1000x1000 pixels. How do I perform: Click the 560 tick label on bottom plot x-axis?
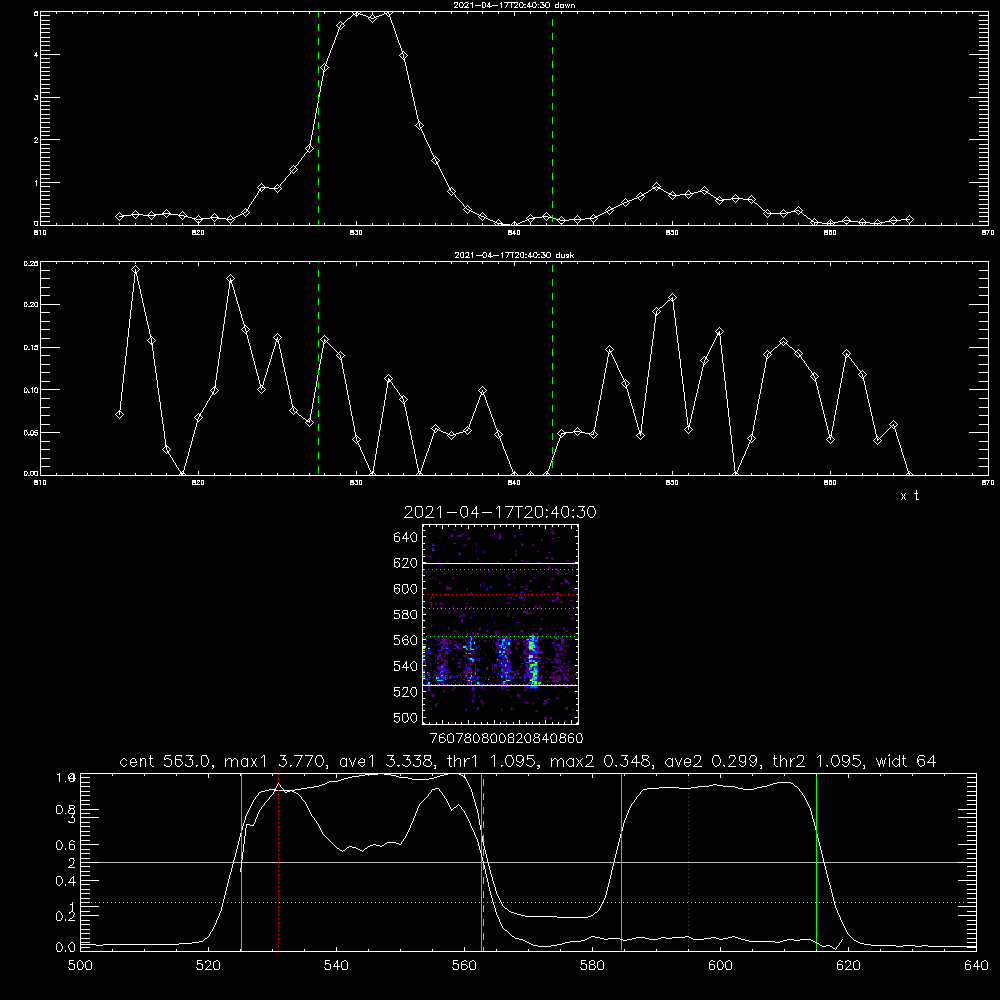pyautogui.click(x=464, y=965)
